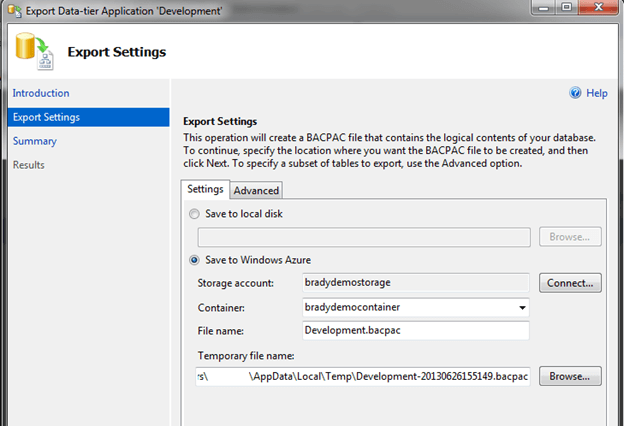Select Results in the sidebar
The image size is (624, 426).
[x=29, y=165]
